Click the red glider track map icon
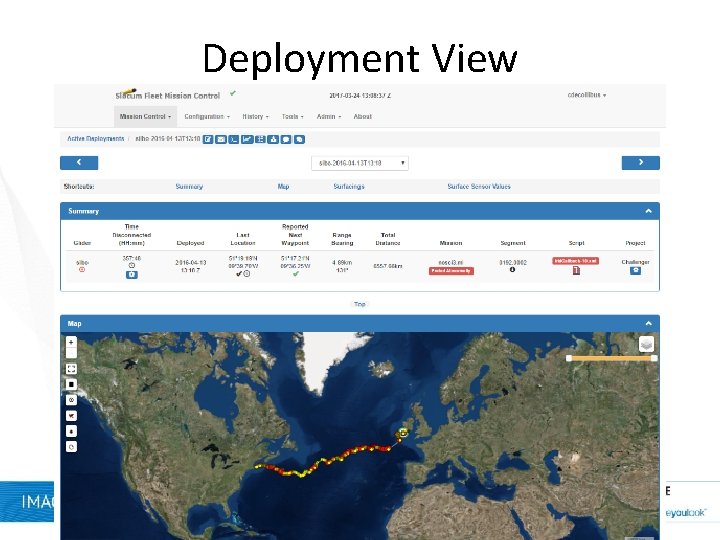 tap(71, 416)
